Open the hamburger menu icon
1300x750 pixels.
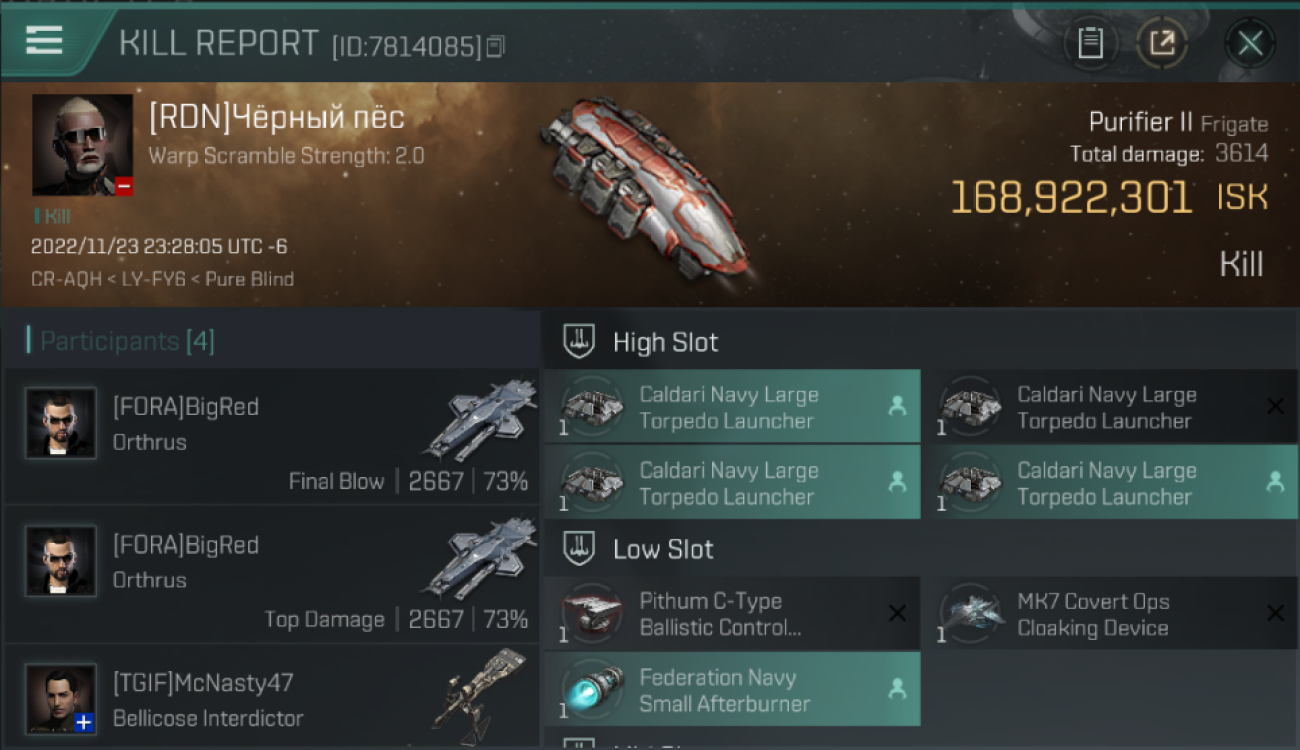[x=44, y=41]
